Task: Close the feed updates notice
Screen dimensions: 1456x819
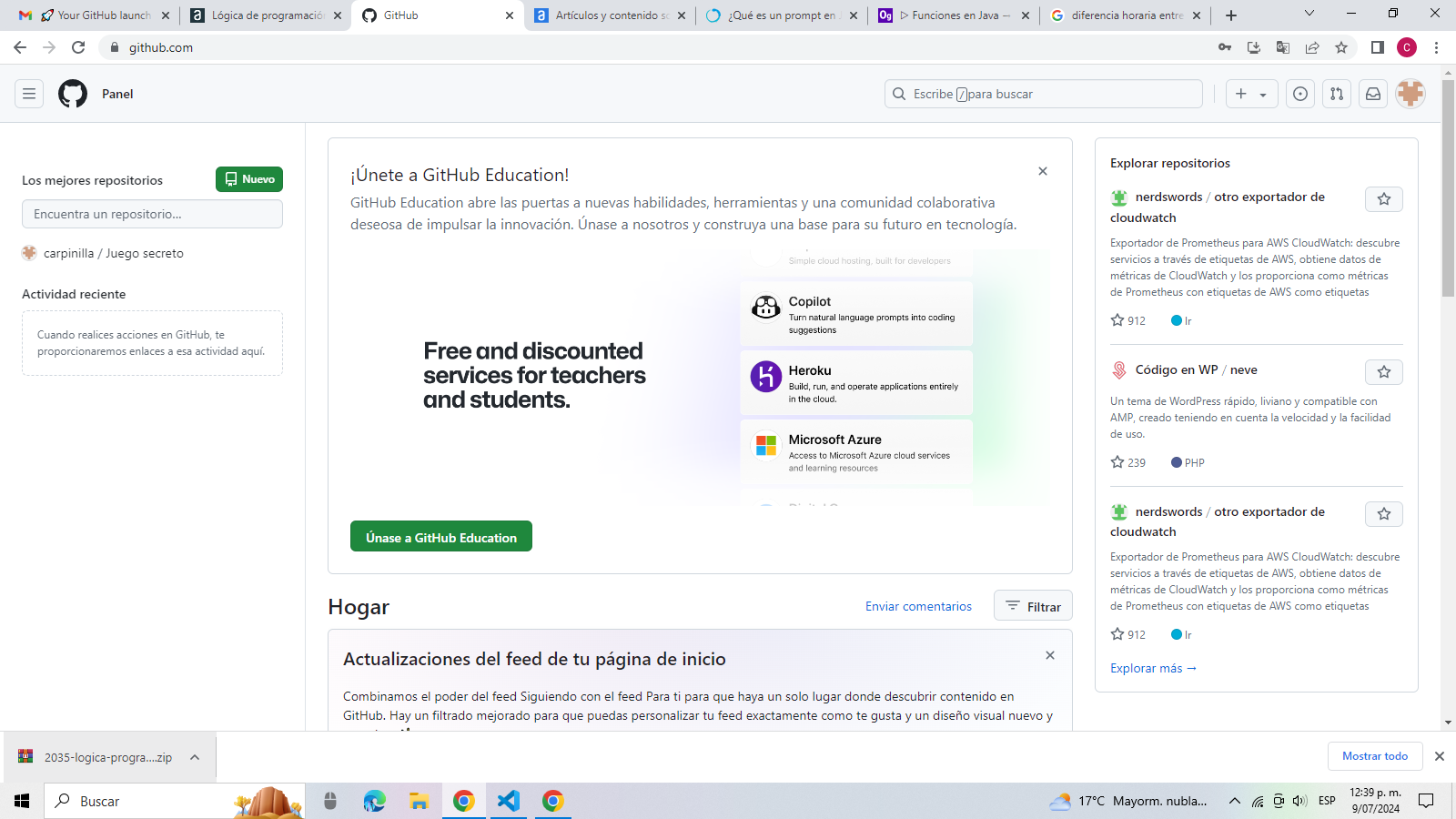Action: tap(1050, 655)
